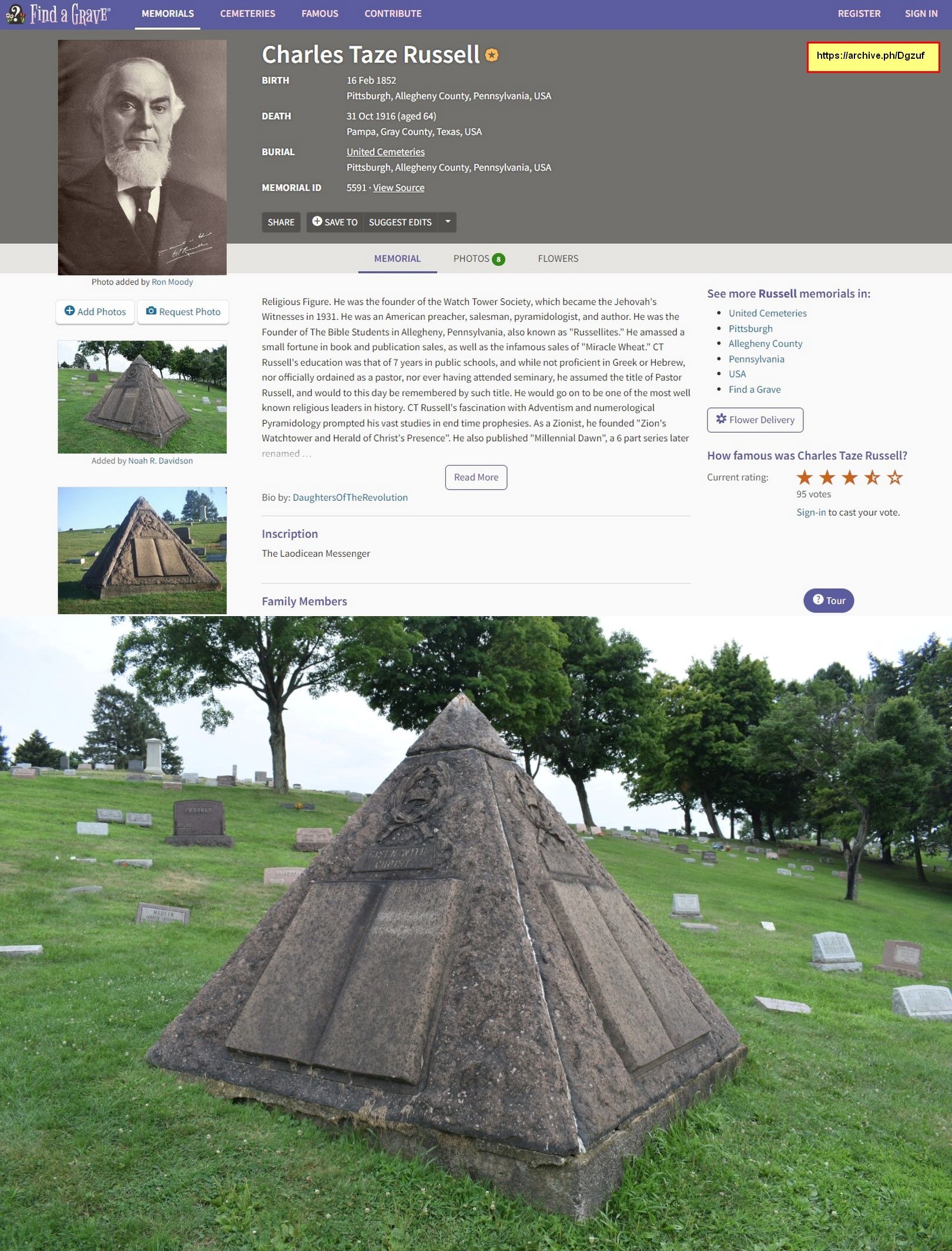Click the famous star badge beside the name
Viewport: 952px width, 1251px height.
pos(492,55)
